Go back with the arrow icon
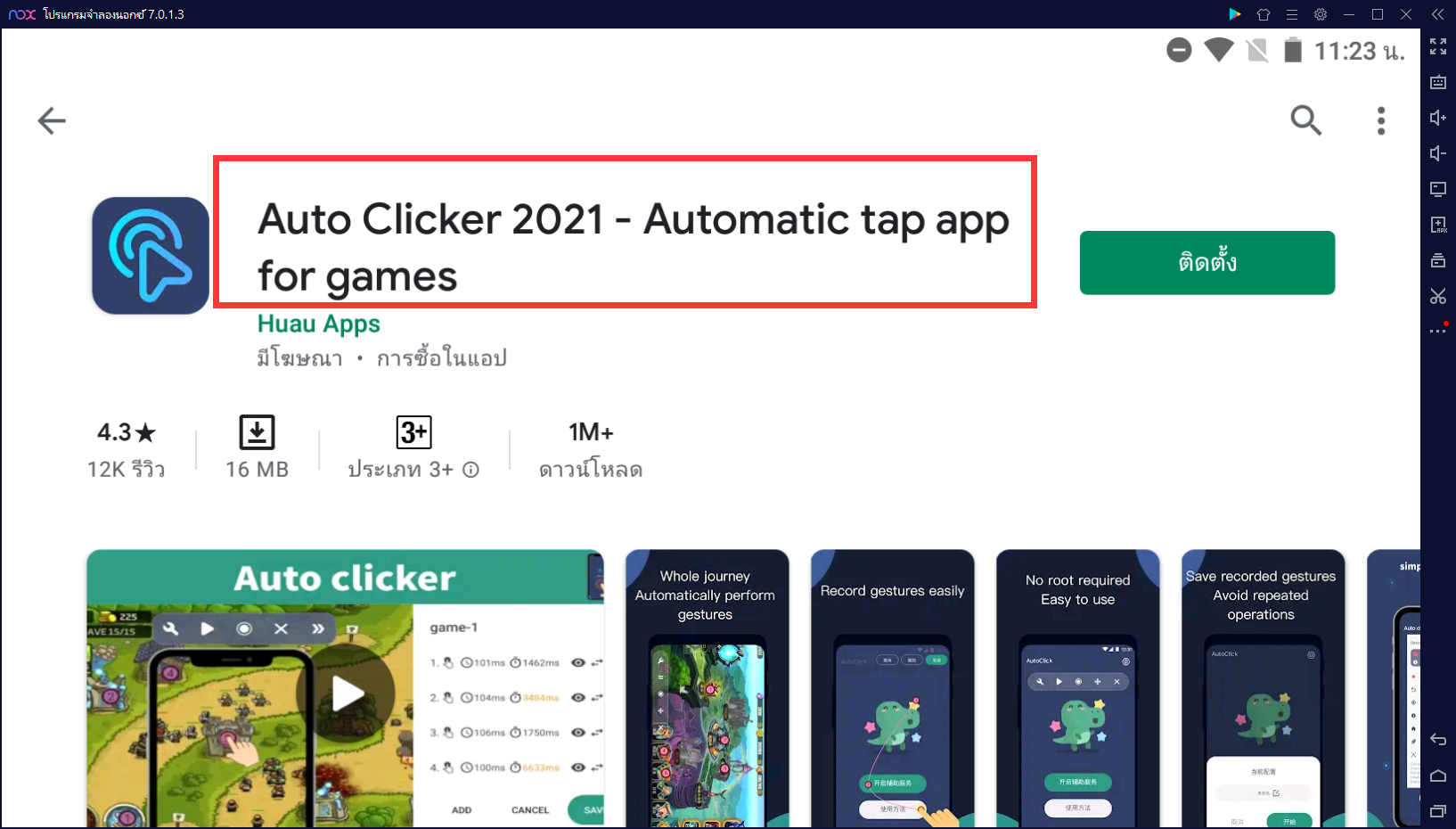Image resolution: width=1456 pixels, height=829 pixels. click(52, 120)
